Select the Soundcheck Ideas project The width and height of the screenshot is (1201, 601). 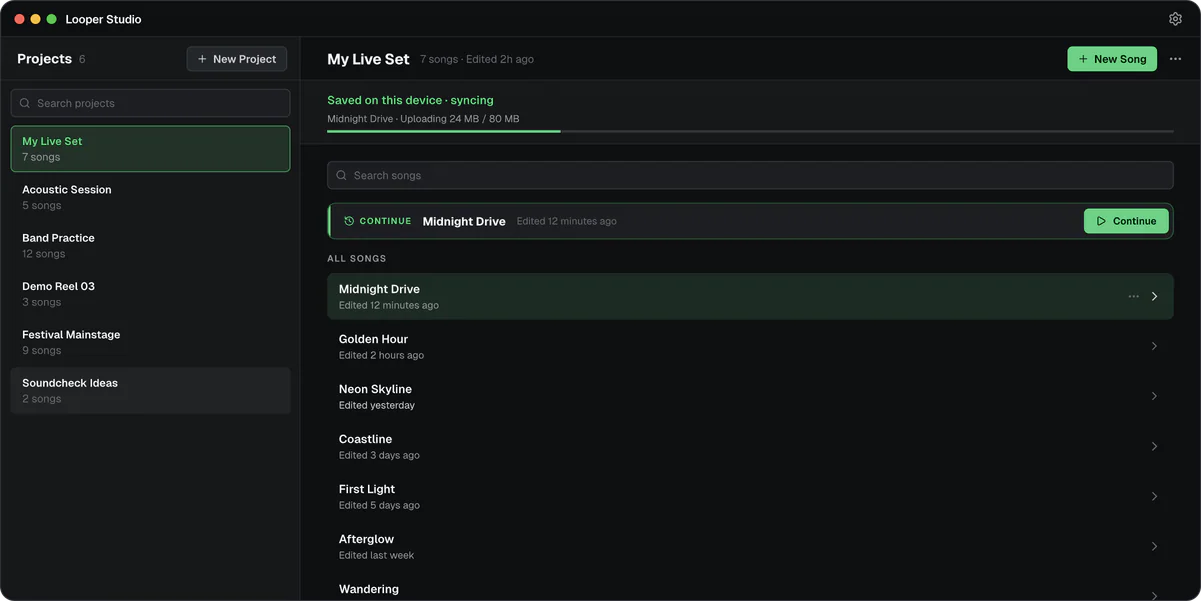click(x=150, y=390)
